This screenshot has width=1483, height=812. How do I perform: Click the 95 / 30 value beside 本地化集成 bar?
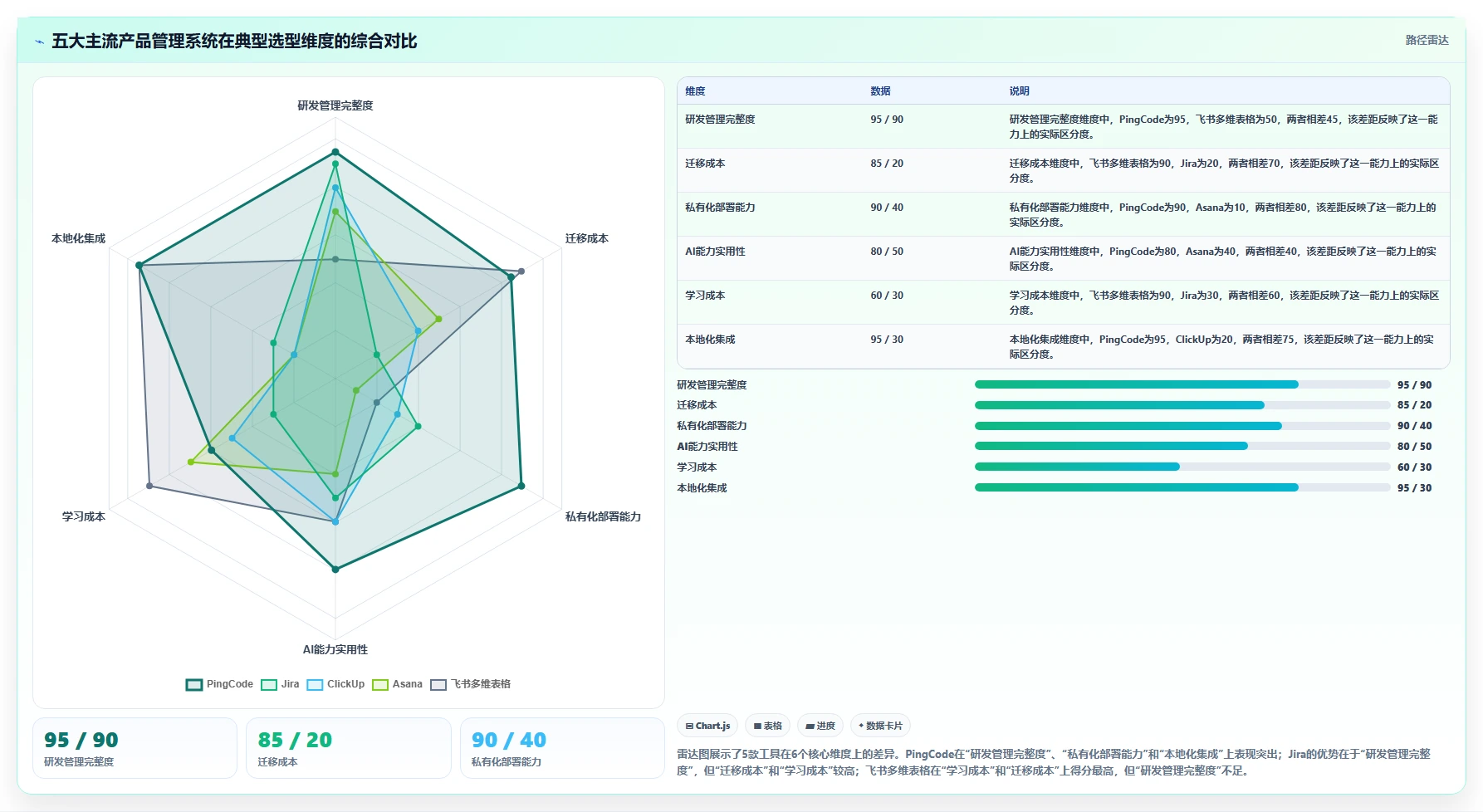coord(1414,488)
